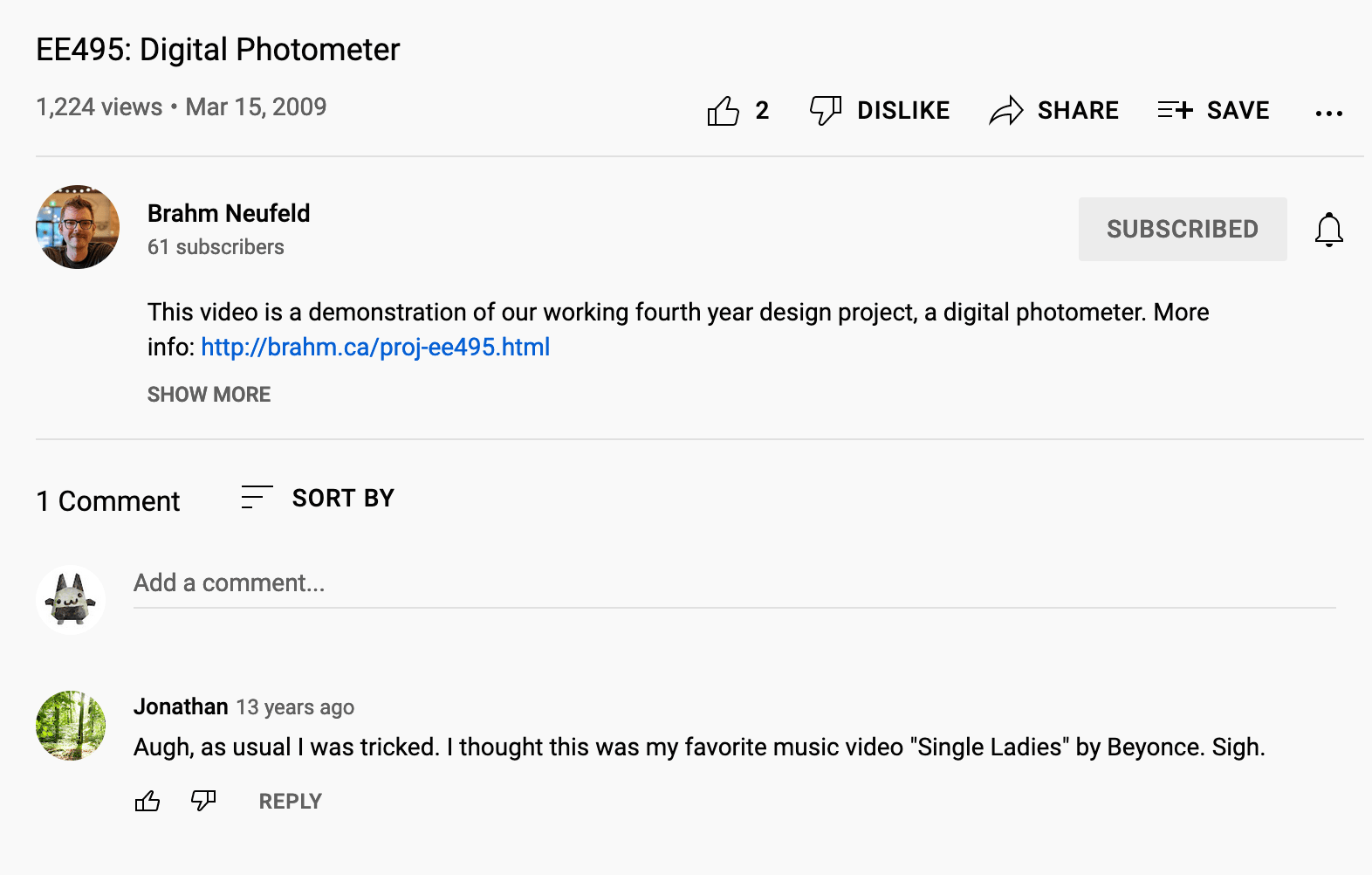Toggle the notification bell for this channel
The height and width of the screenshot is (875, 1372).
tap(1328, 230)
